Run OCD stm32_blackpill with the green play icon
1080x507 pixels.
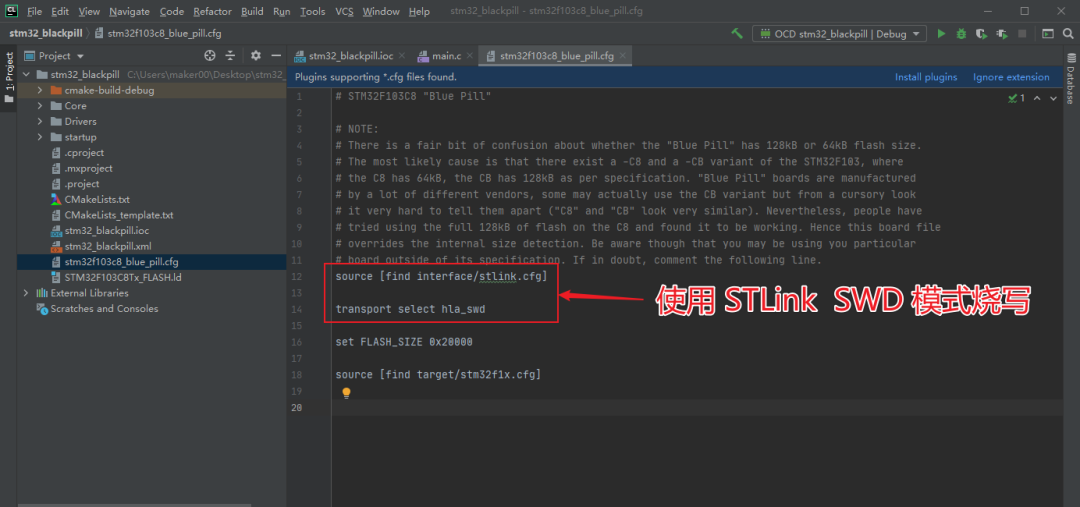pyautogui.click(x=941, y=33)
